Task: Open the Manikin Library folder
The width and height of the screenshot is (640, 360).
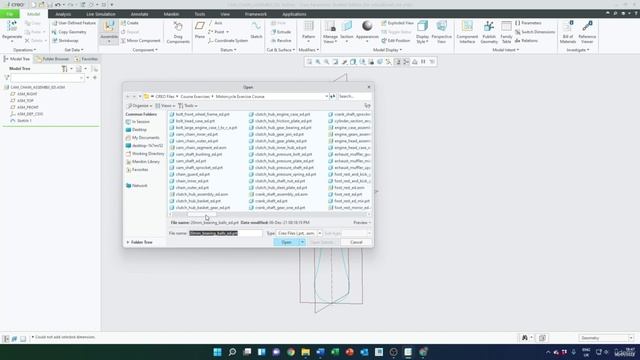Action: pos(143,162)
